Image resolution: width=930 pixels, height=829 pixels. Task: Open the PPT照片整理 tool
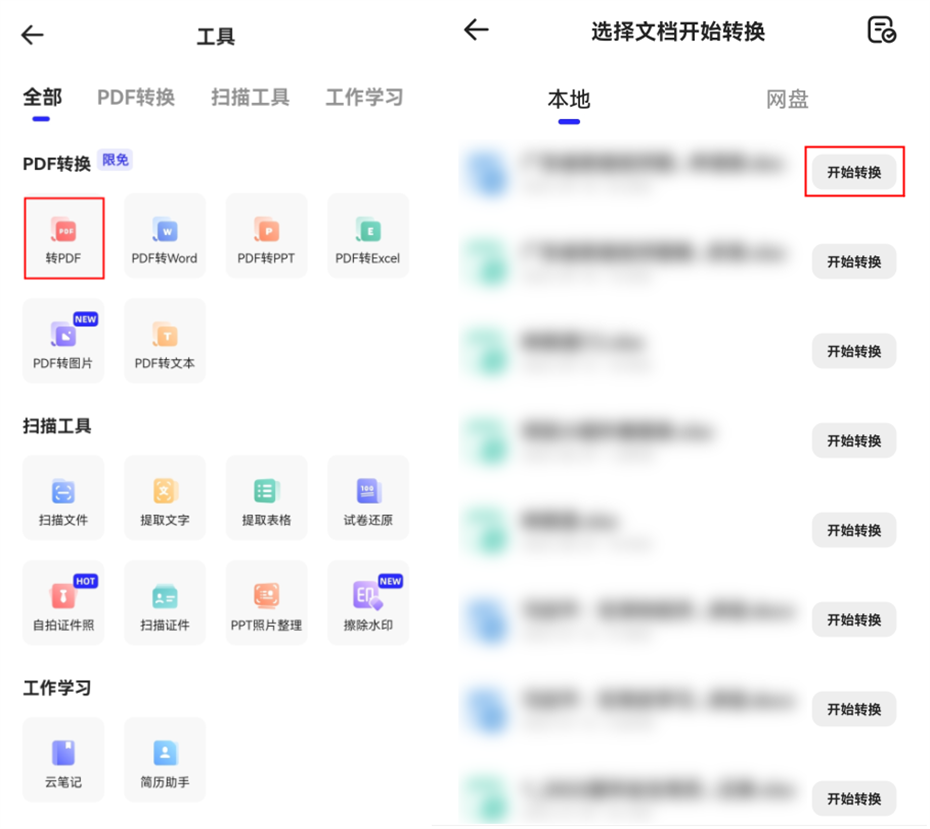(x=266, y=603)
